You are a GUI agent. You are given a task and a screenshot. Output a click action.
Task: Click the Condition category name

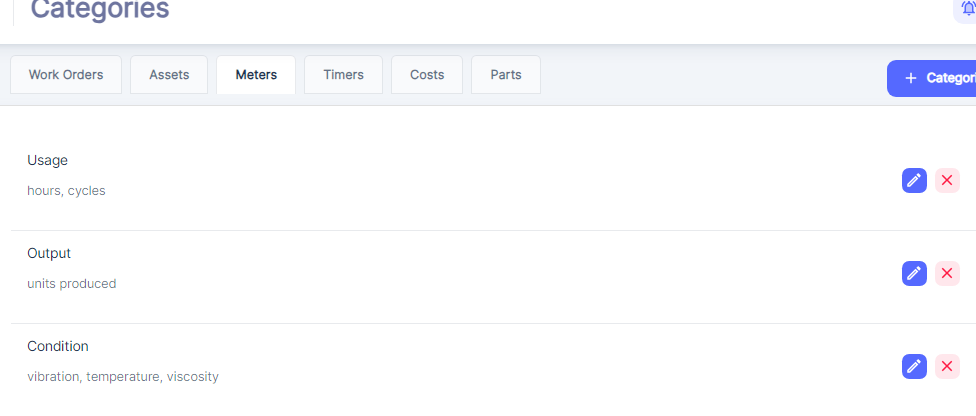tap(58, 346)
